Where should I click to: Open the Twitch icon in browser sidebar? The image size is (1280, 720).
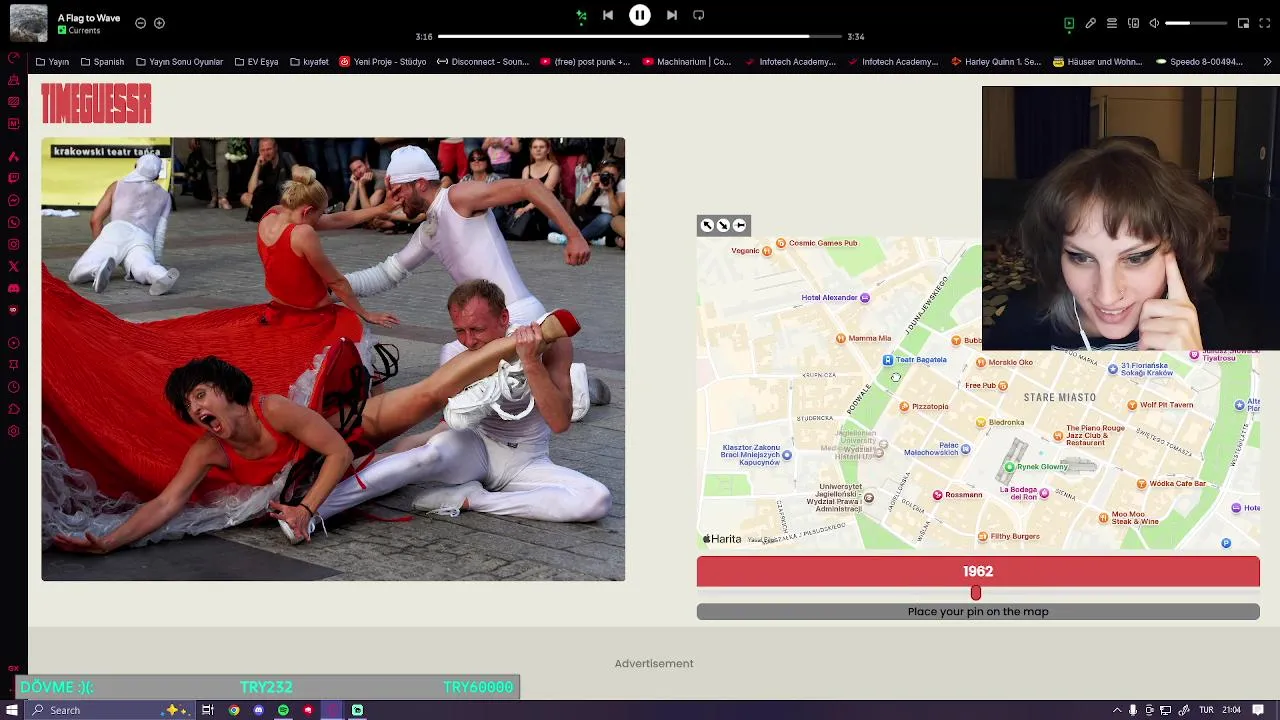tap(13, 178)
